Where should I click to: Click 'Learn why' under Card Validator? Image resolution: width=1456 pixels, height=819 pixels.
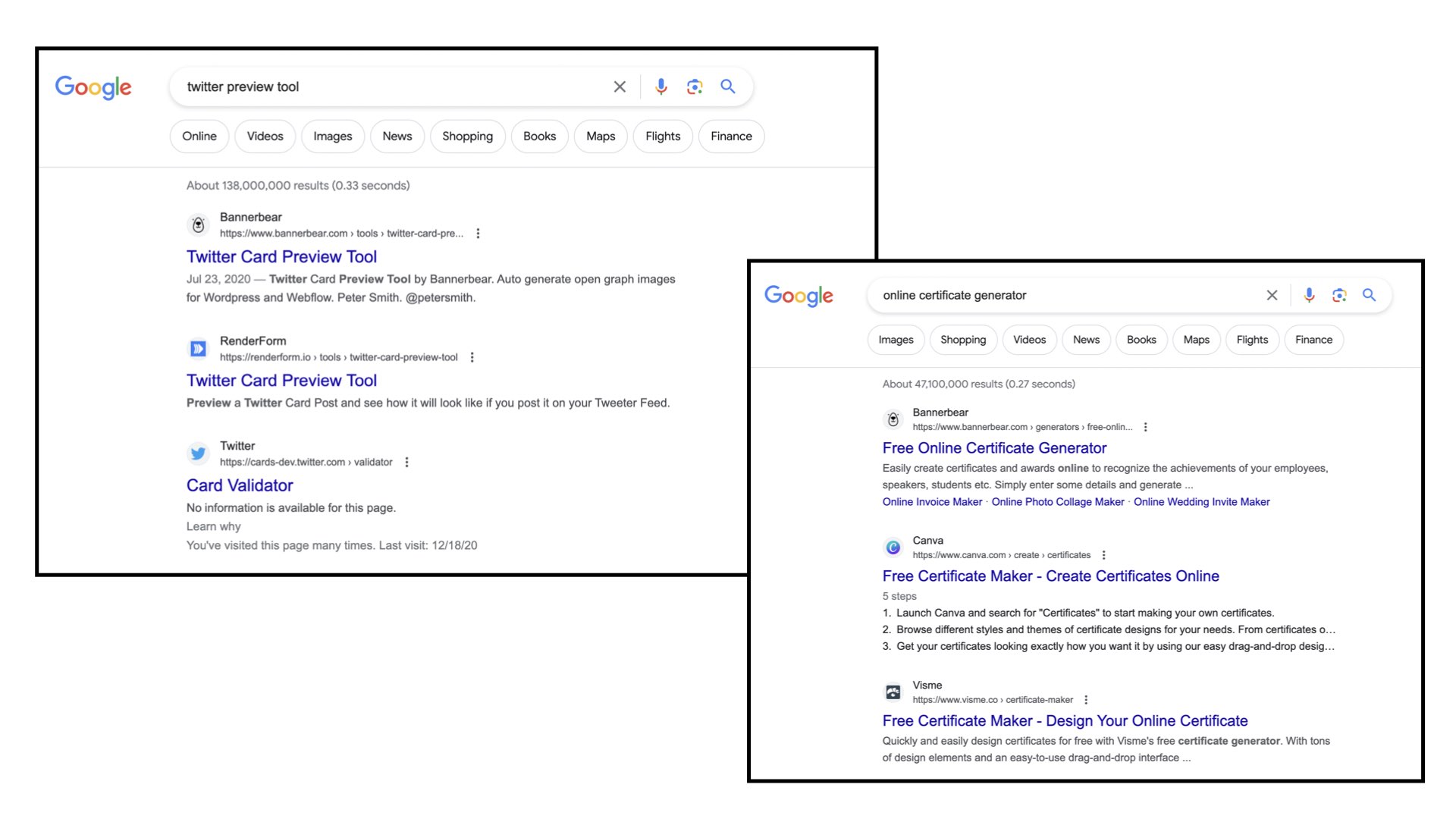(213, 526)
